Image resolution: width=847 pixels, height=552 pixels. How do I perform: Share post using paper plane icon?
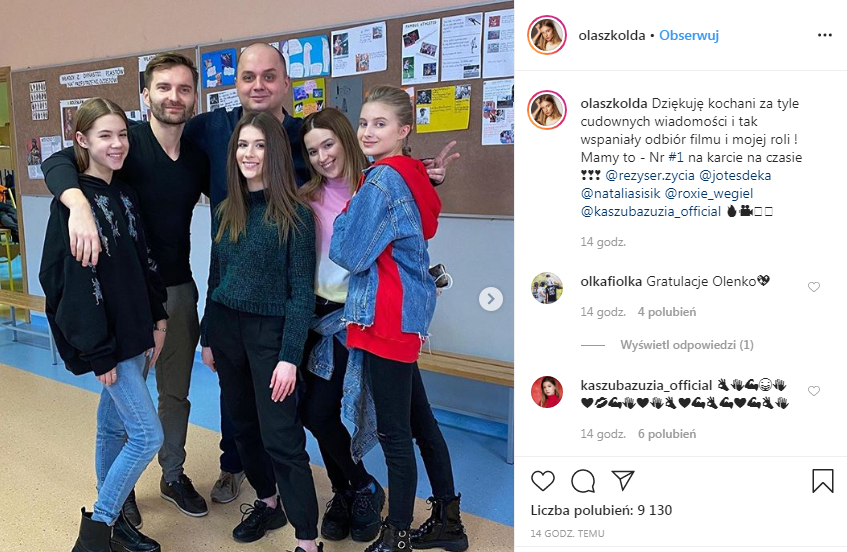tap(622, 480)
